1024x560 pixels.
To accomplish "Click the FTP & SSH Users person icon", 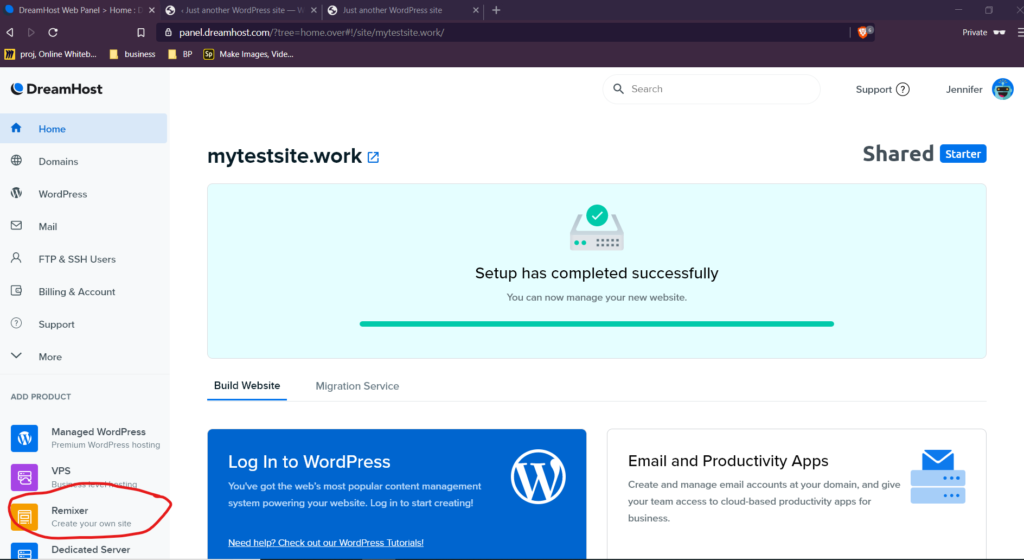I will [x=16, y=258].
